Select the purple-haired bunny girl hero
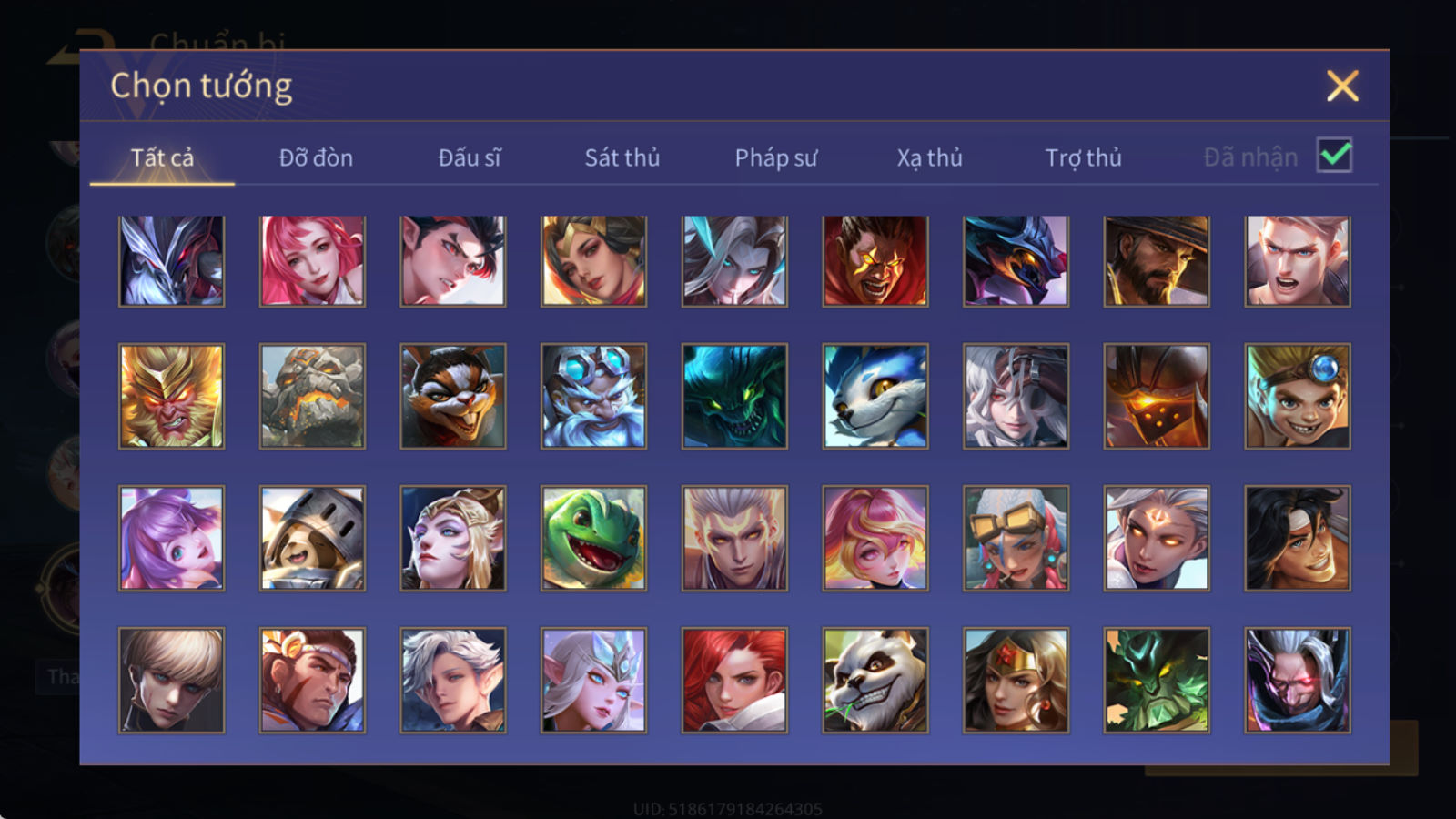 tap(171, 538)
